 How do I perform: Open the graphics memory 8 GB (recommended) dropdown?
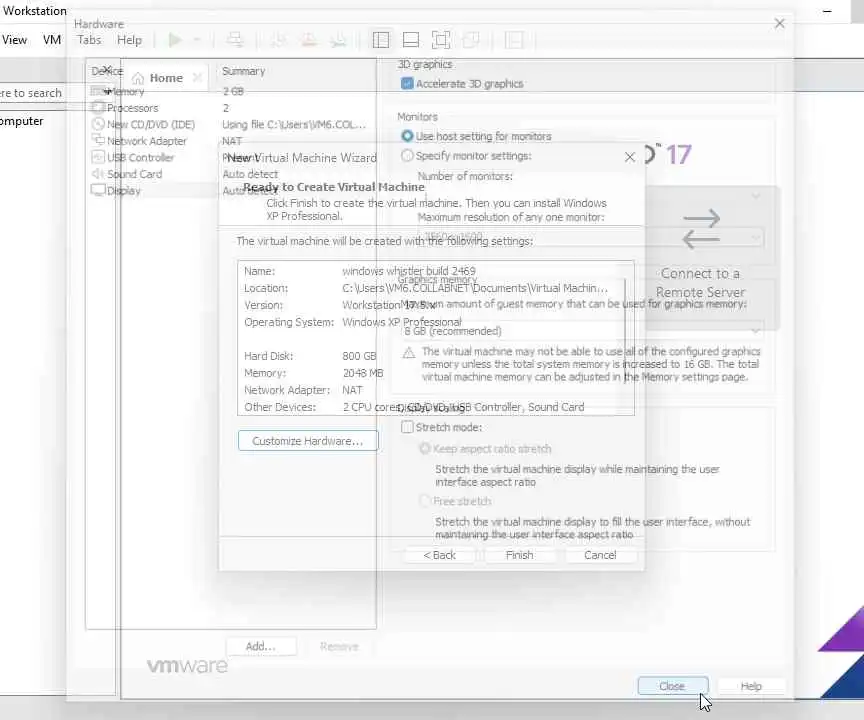click(x=755, y=331)
